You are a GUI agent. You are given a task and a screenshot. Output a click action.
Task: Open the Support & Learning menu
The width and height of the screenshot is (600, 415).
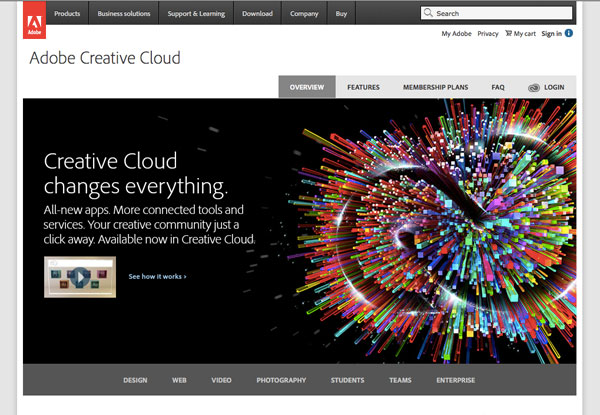tap(196, 13)
